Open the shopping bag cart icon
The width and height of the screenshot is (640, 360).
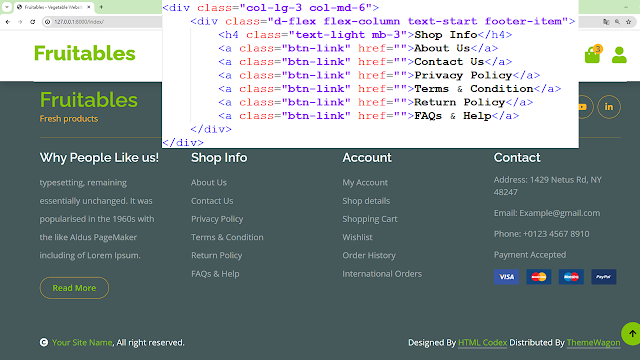coord(592,55)
